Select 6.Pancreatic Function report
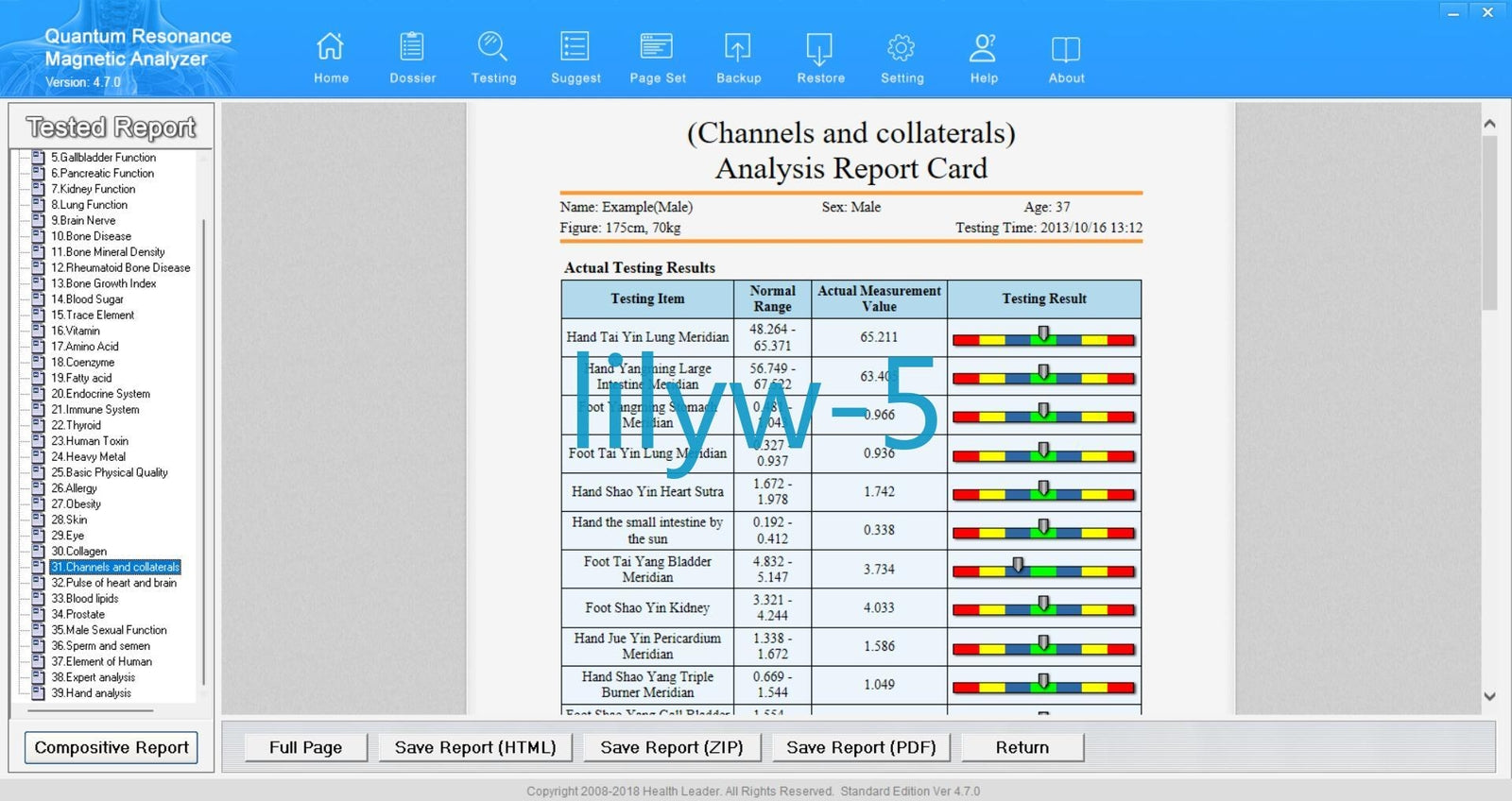Screen dimensions: 1512x801 click(102, 174)
